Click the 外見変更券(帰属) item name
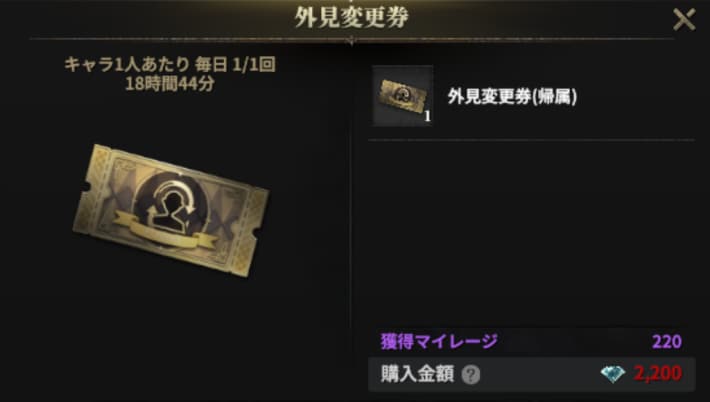The width and height of the screenshot is (710, 402). (512, 96)
